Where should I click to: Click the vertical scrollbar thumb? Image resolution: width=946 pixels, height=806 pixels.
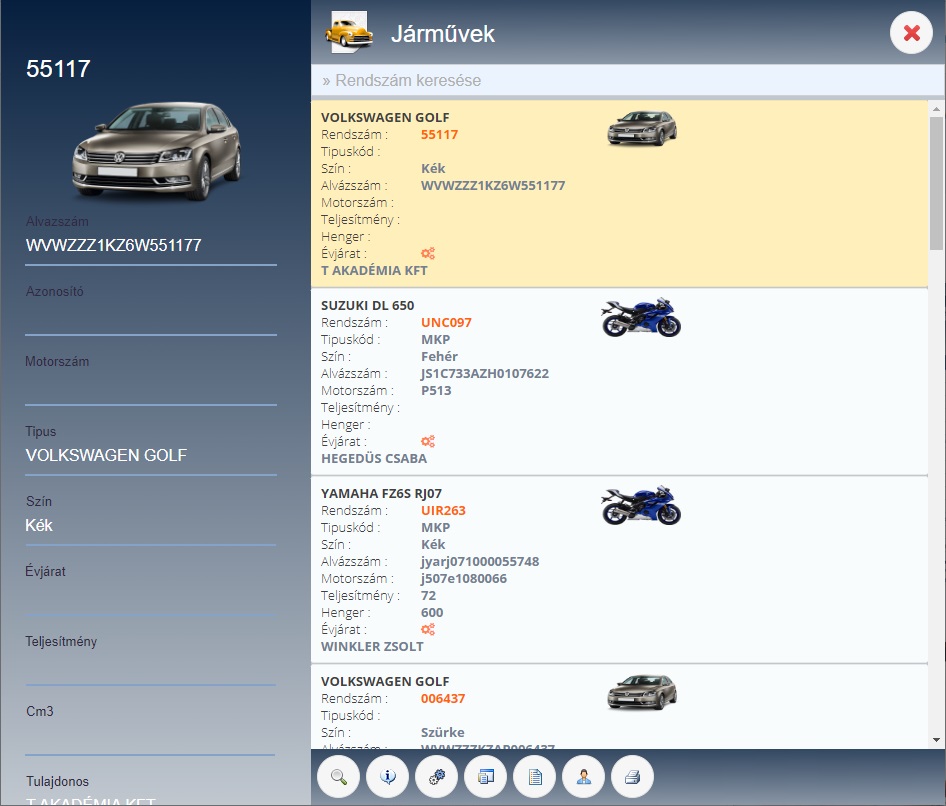936,183
